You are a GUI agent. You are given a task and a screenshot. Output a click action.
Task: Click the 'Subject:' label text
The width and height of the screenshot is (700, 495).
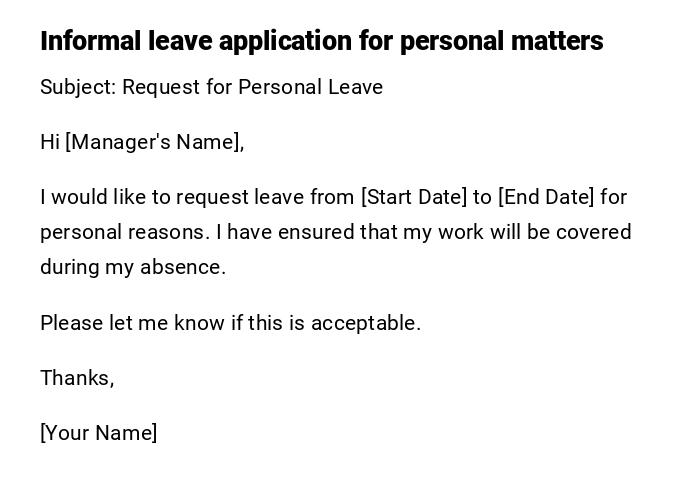click(78, 87)
